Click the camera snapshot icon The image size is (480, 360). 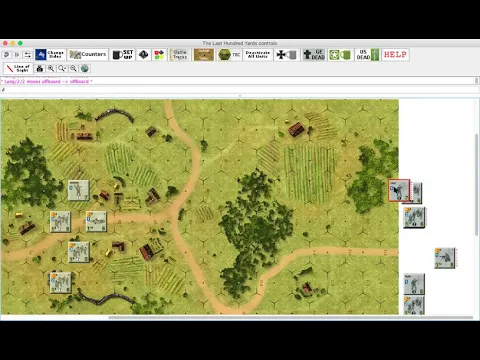coord(40,69)
